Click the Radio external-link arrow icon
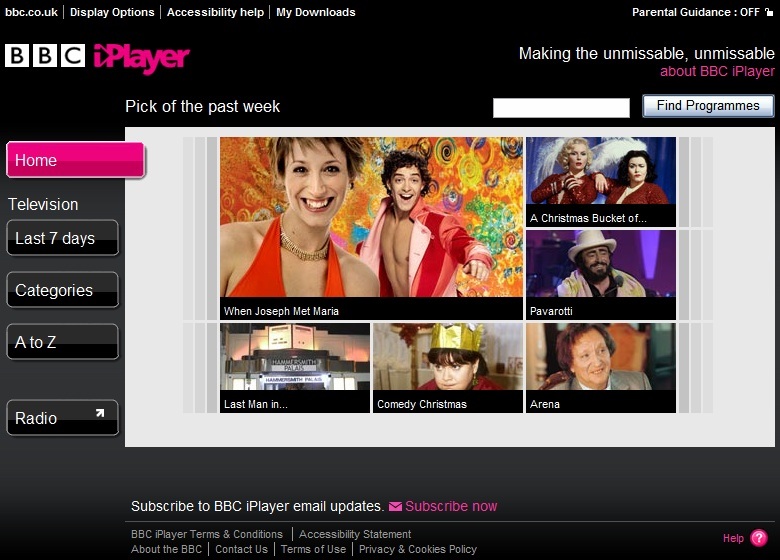This screenshot has height=560, width=780. pyautogui.click(x=100, y=413)
